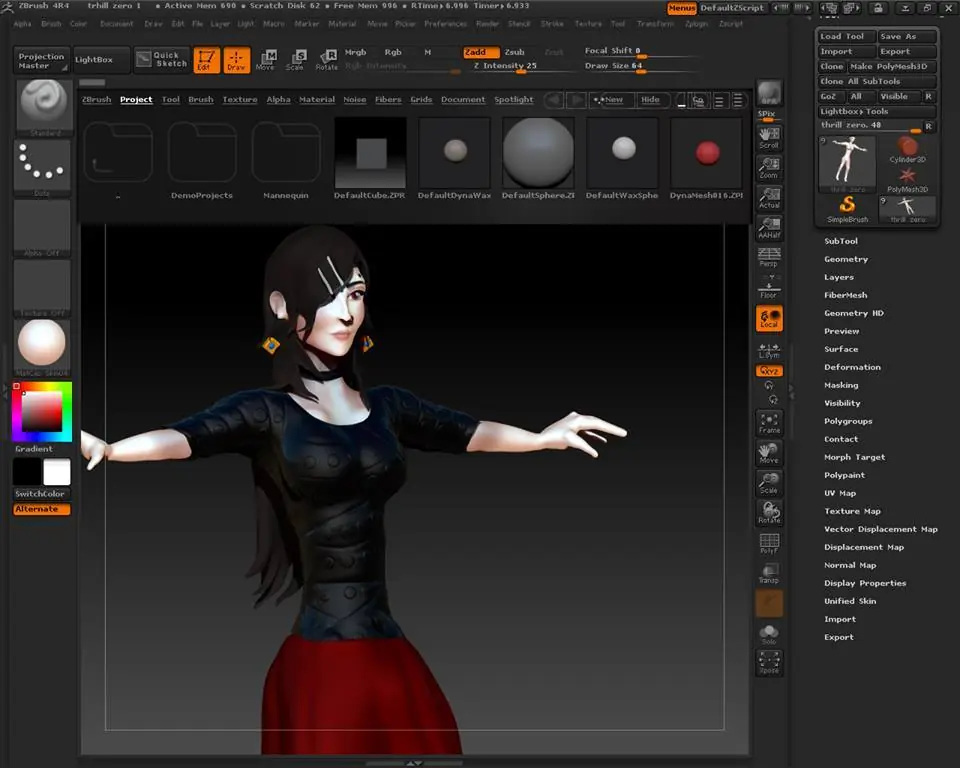960x768 pixels.
Task: Click the Xpose icon
Action: (769, 663)
